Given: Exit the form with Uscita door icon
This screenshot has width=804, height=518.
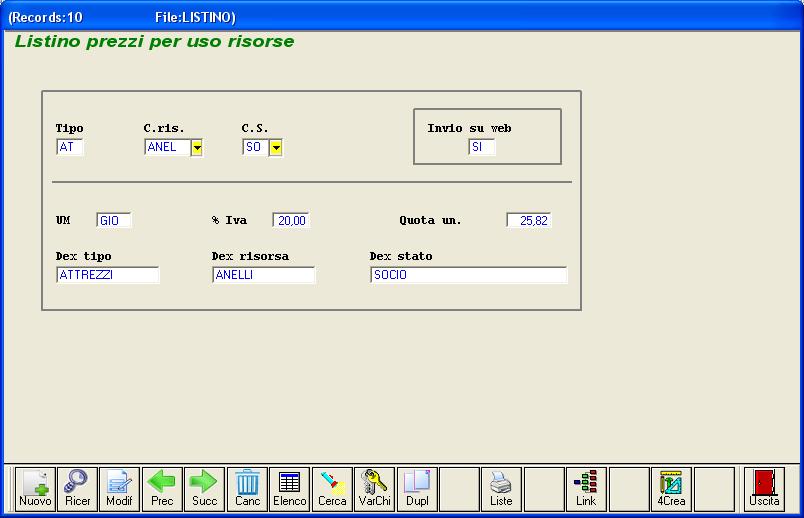Looking at the screenshot, I should click(764, 488).
